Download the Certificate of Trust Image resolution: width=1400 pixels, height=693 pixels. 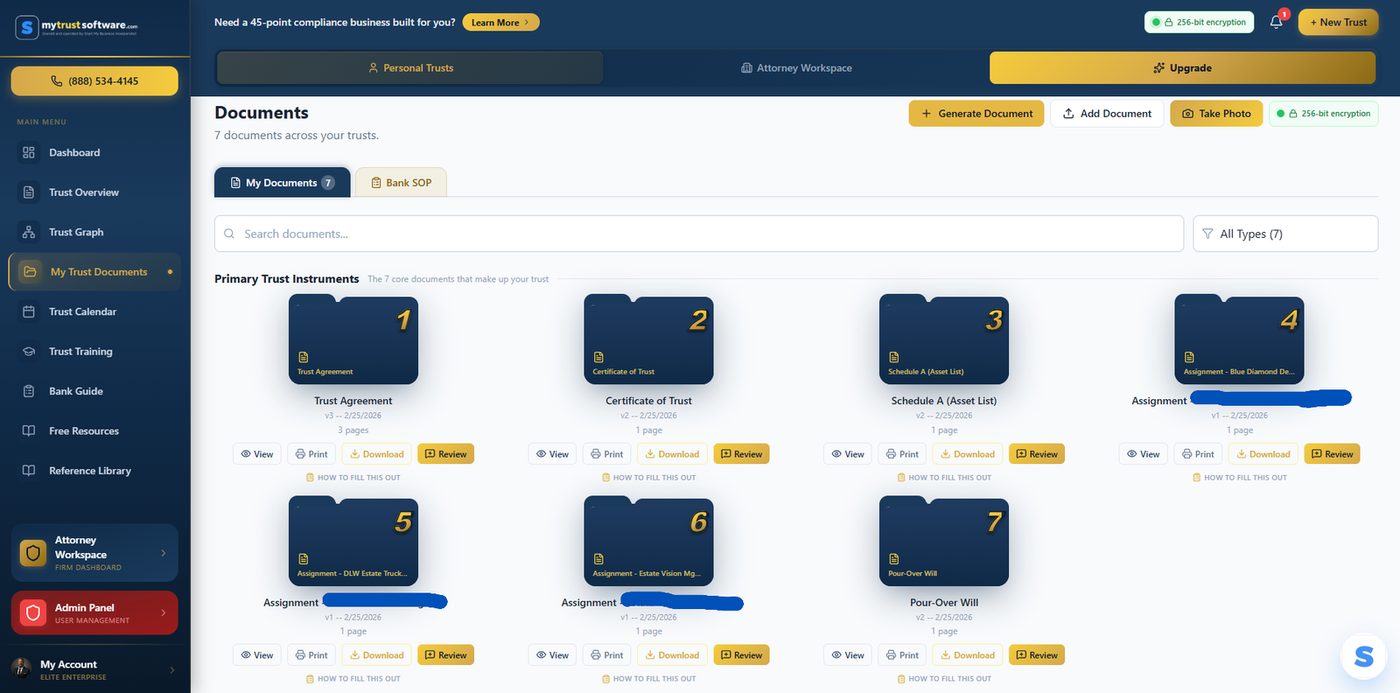[x=672, y=454]
